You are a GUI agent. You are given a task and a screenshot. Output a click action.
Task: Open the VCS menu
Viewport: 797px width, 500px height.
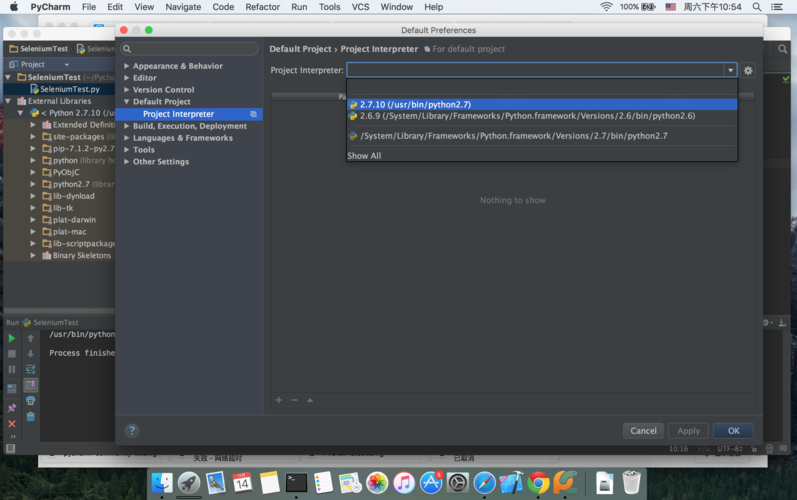click(360, 7)
